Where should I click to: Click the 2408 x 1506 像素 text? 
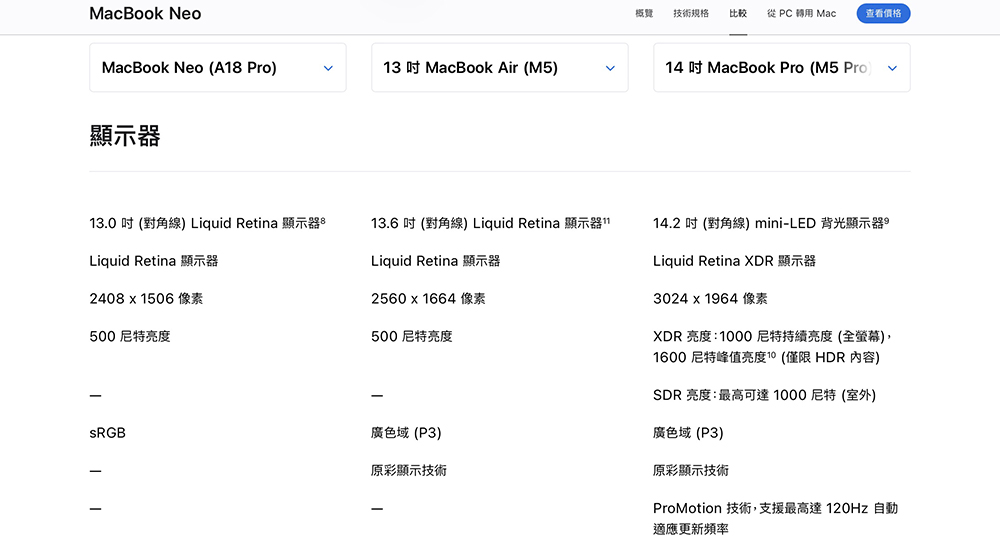click(x=146, y=298)
